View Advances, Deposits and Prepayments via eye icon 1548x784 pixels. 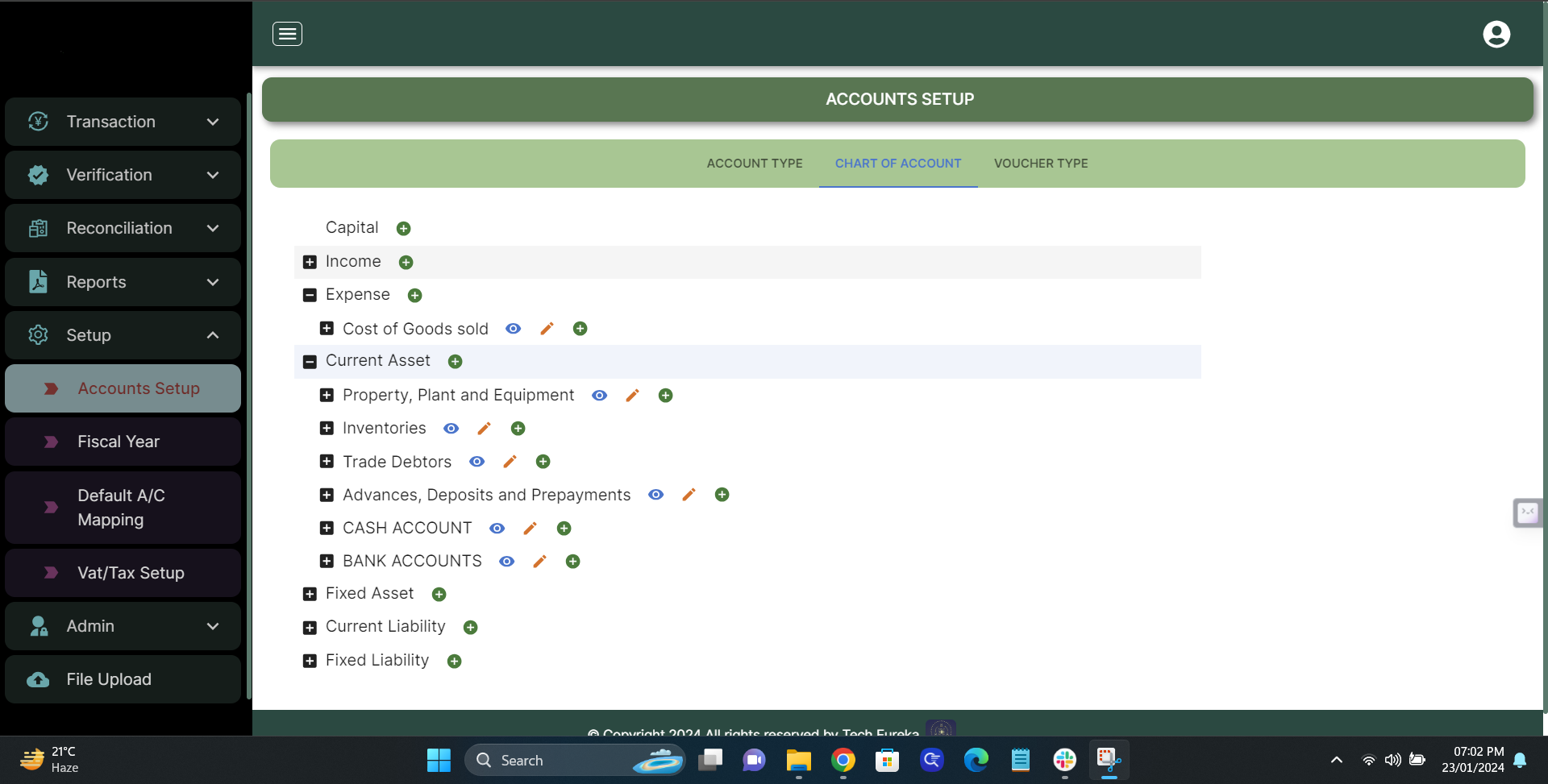point(656,495)
